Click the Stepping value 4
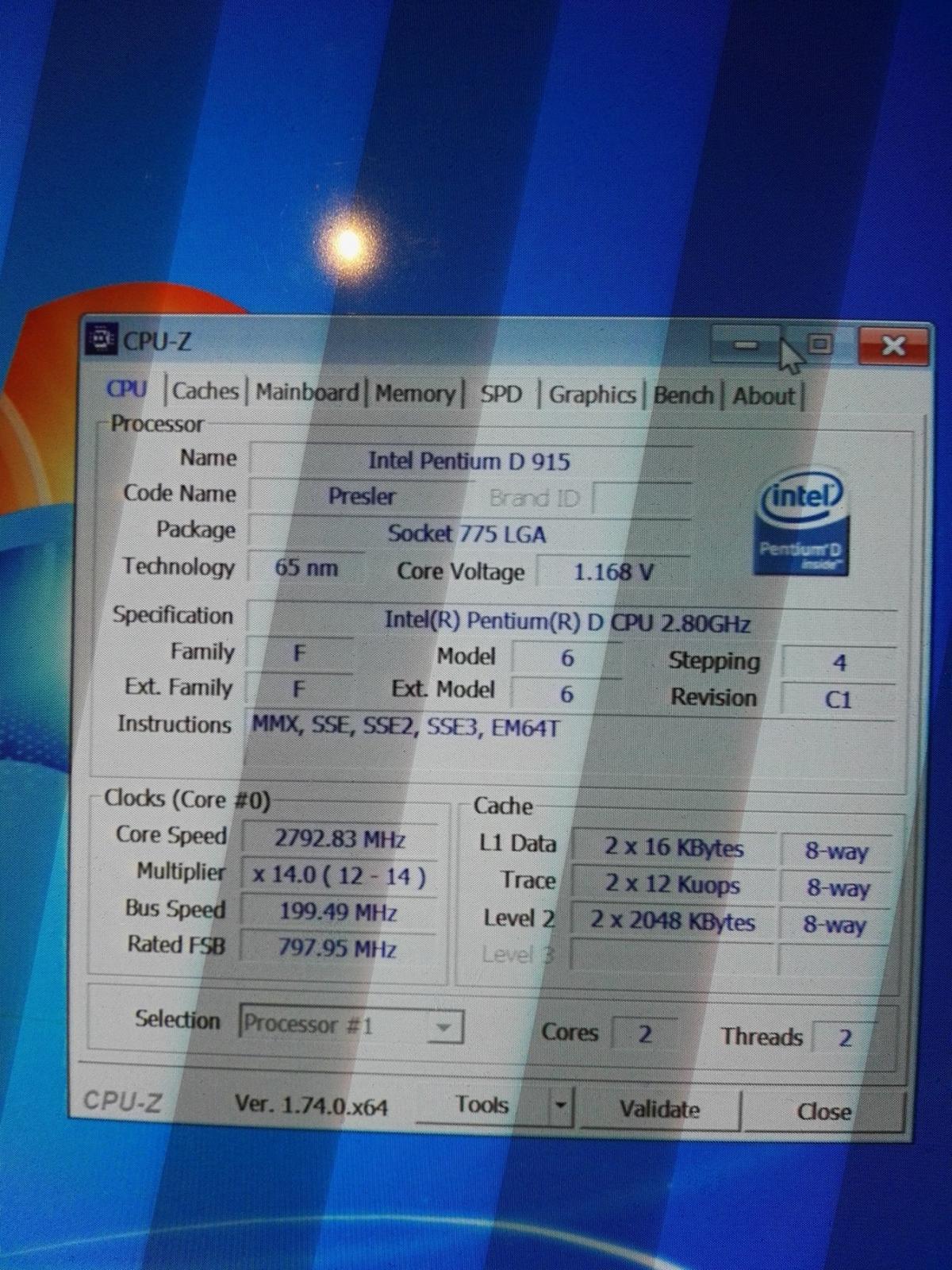 [839, 662]
